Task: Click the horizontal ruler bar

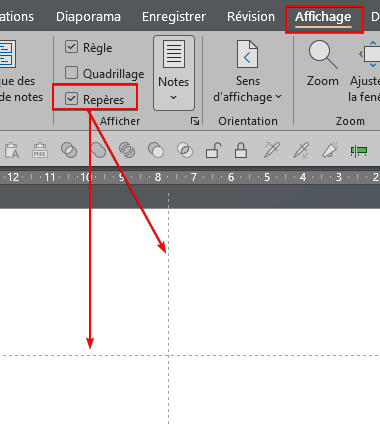Action: [x=190, y=177]
